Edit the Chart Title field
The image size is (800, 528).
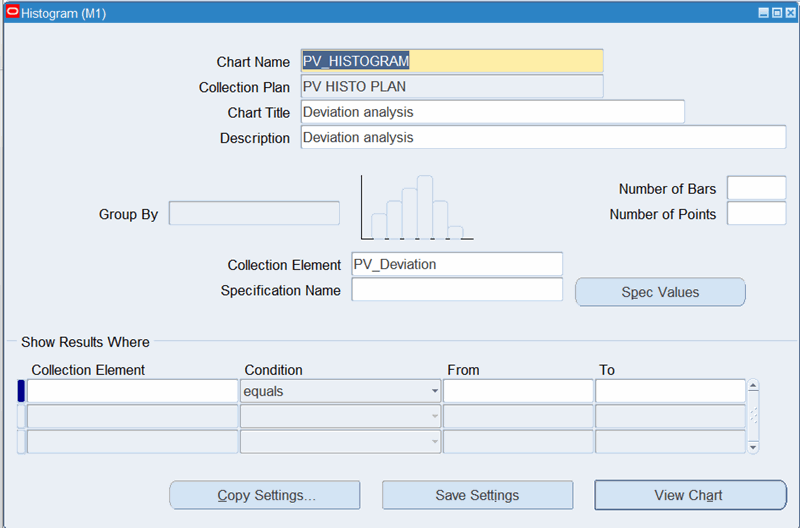[492, 112]
